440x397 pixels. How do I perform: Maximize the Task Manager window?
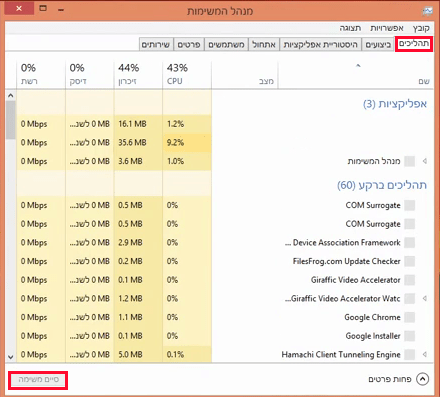[x=43, y=8]
